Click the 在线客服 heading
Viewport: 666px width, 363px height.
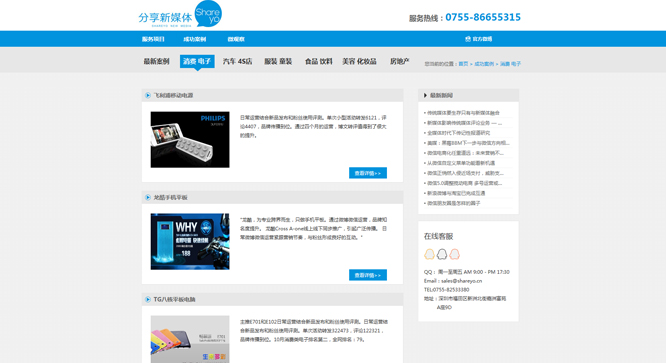[x=438, y=236]
